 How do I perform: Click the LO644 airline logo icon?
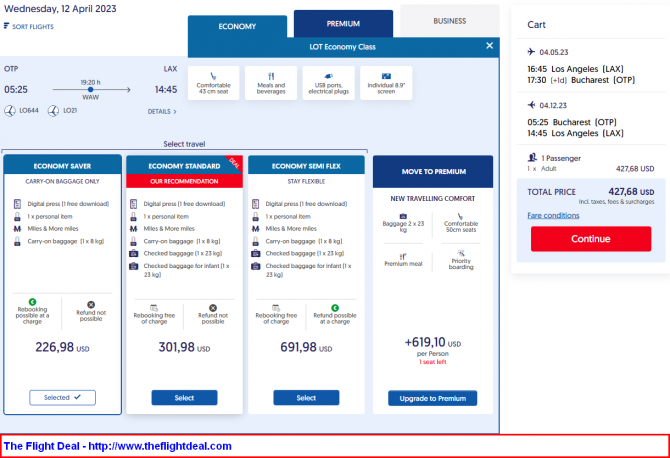(x=10, y=111)
